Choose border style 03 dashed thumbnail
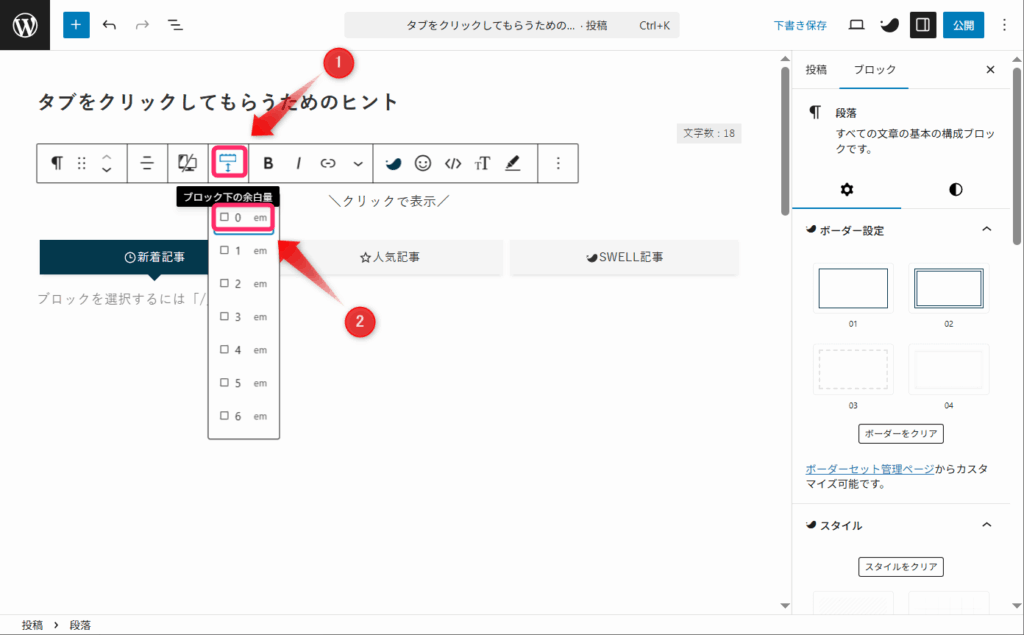Viewport: 1024px width, 635px height. pos(853,369)
